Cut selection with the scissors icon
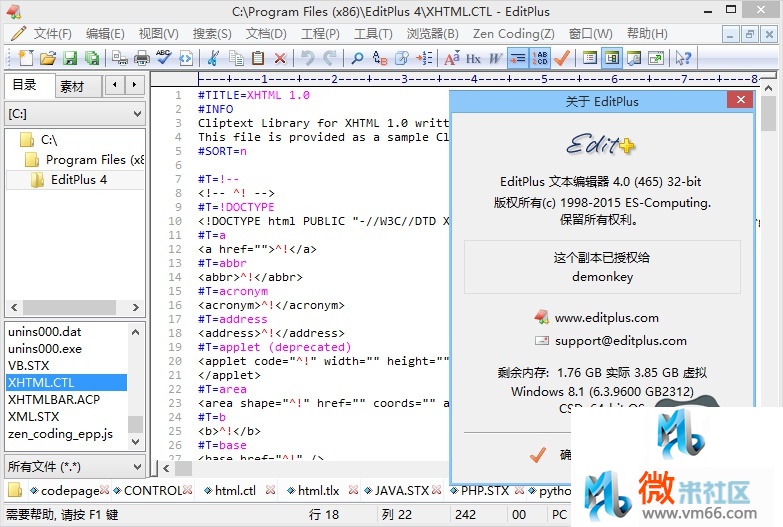The height and width of the screenshot is (527, 783). 213,58
